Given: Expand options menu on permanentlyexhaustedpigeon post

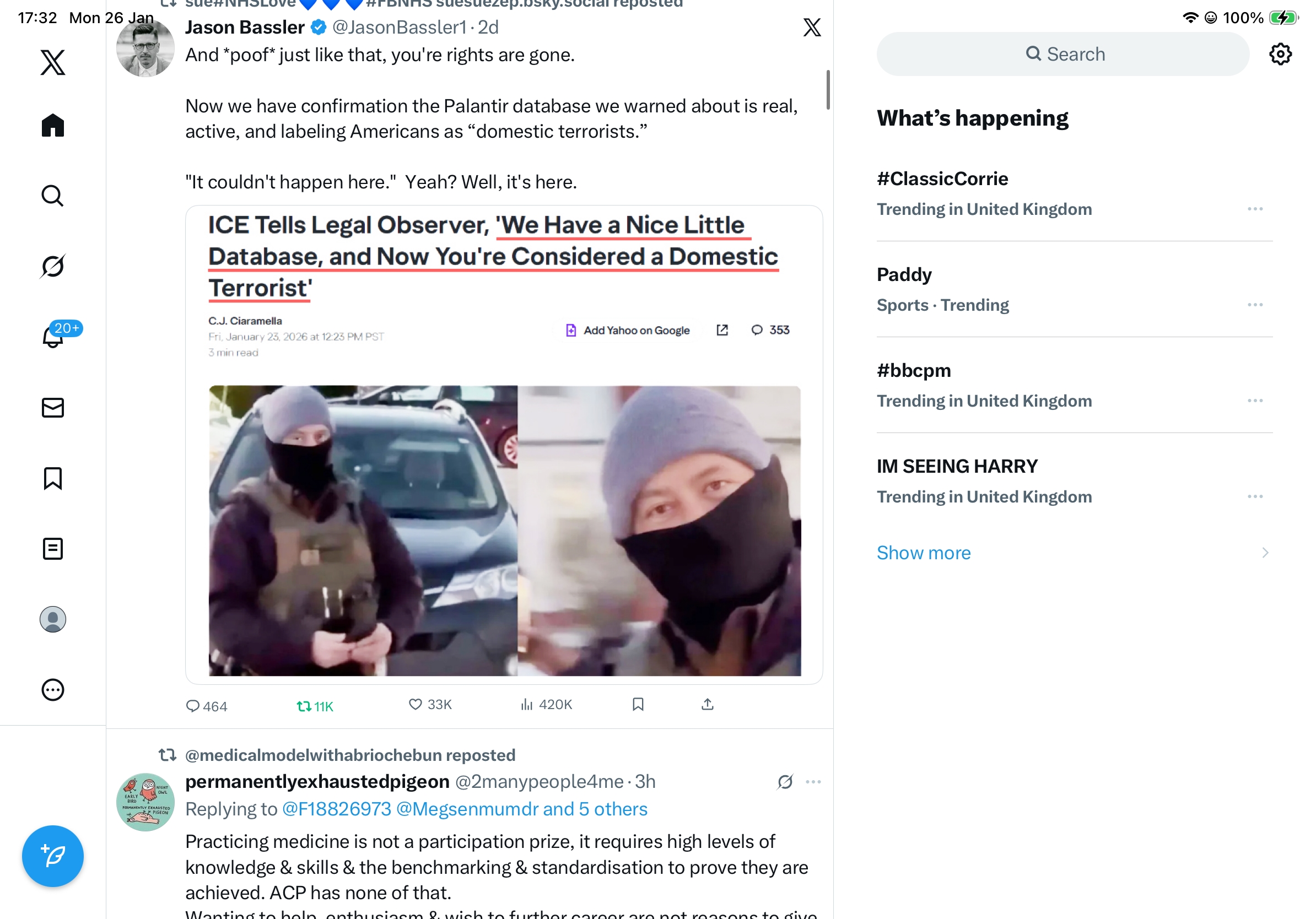Looking at the screenshot, I should click(x=813, y=781).
